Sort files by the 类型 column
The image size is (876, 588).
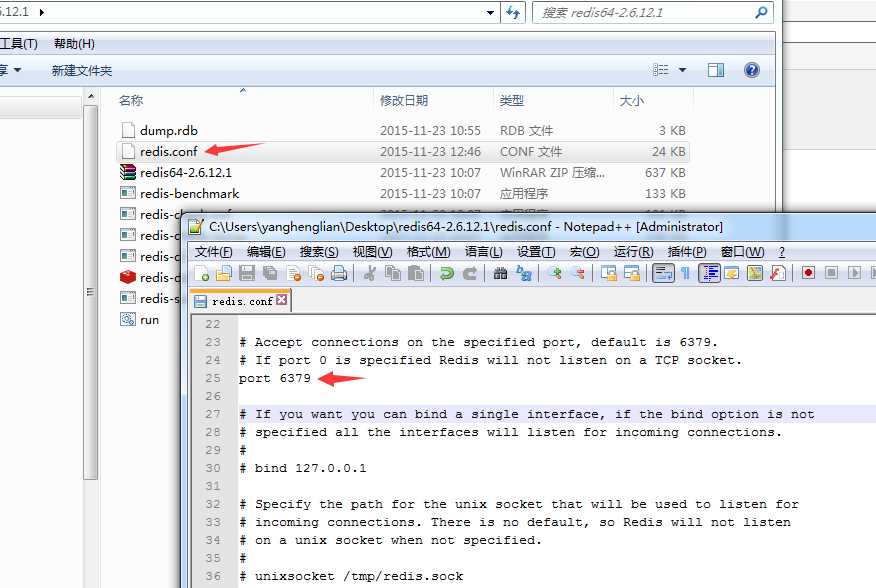point(512,101)
